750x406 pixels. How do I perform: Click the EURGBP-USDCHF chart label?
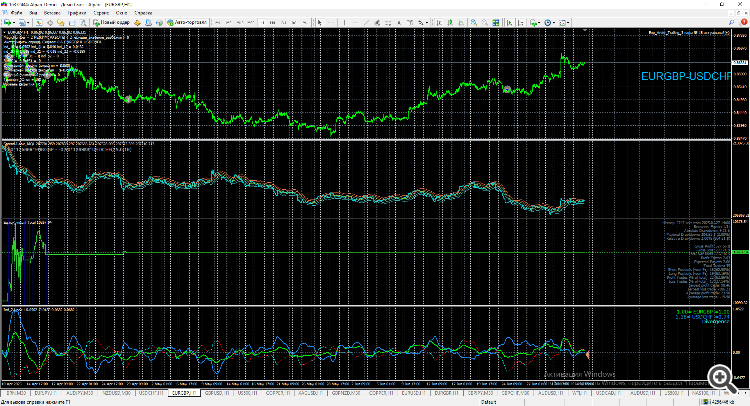[x=686, y=76]
